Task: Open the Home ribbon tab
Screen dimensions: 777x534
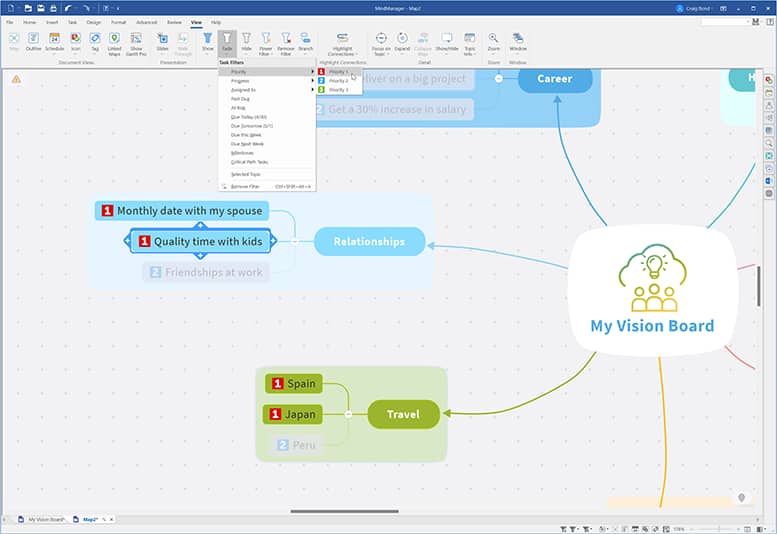Action: coord(29,22)
